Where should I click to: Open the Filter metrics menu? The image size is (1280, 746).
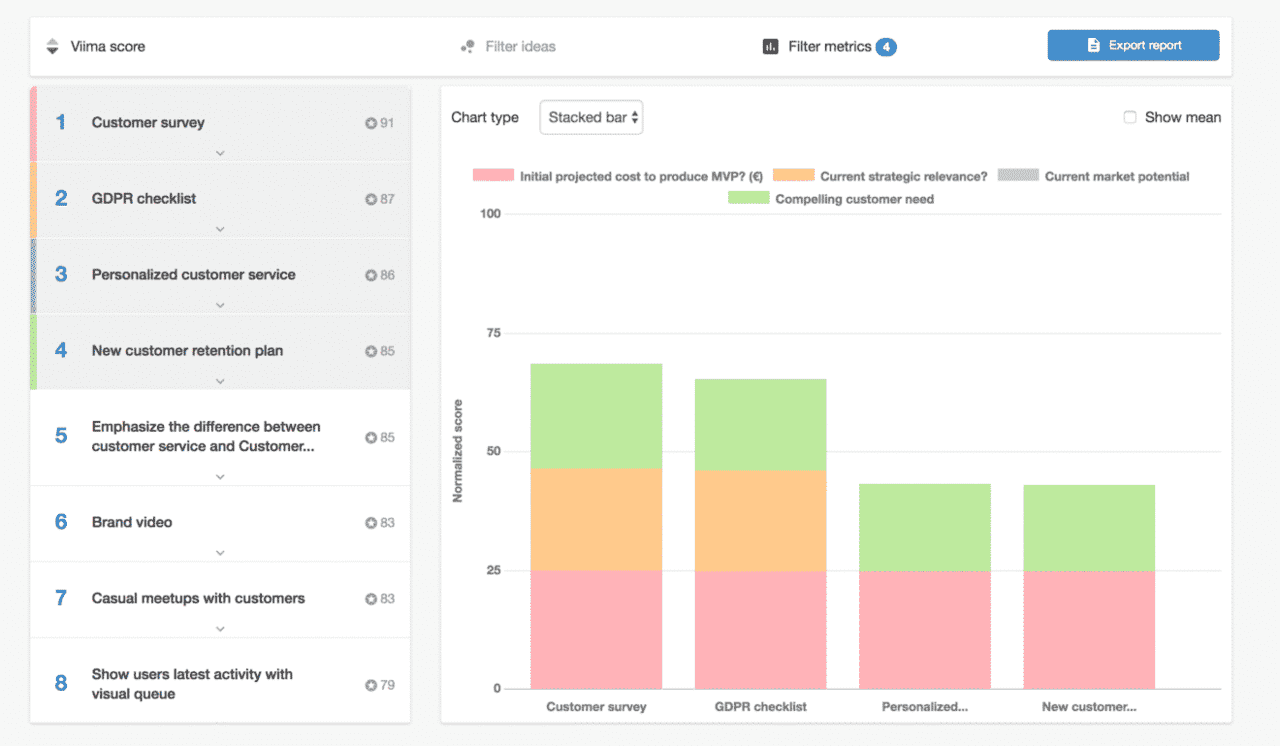(829, 46)
